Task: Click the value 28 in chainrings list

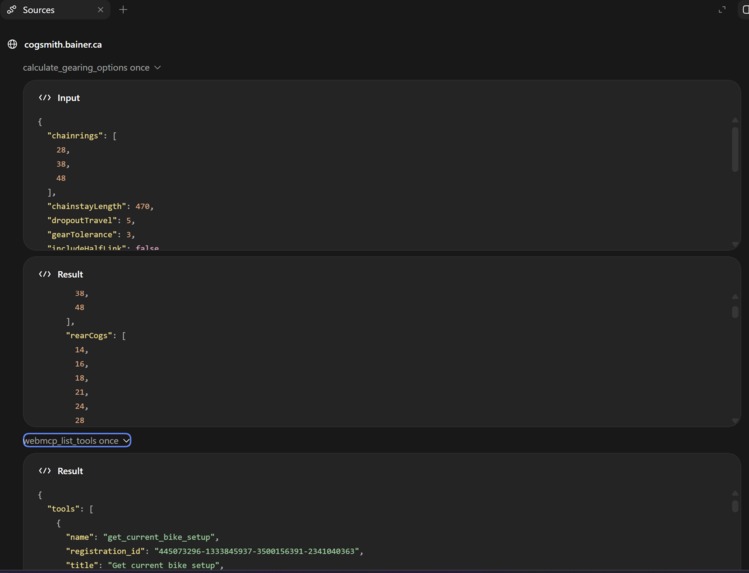Action: pyautogui.click(x=61, y=150)
